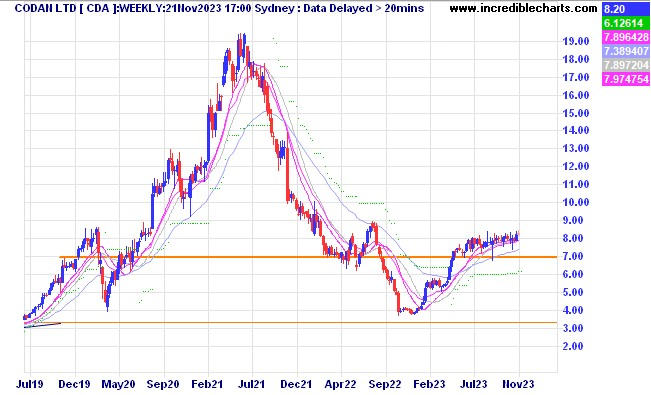Click the Feb23 date axis label
Screen dimensions: 651x395
pyautogui.click(x=429, y=384)
